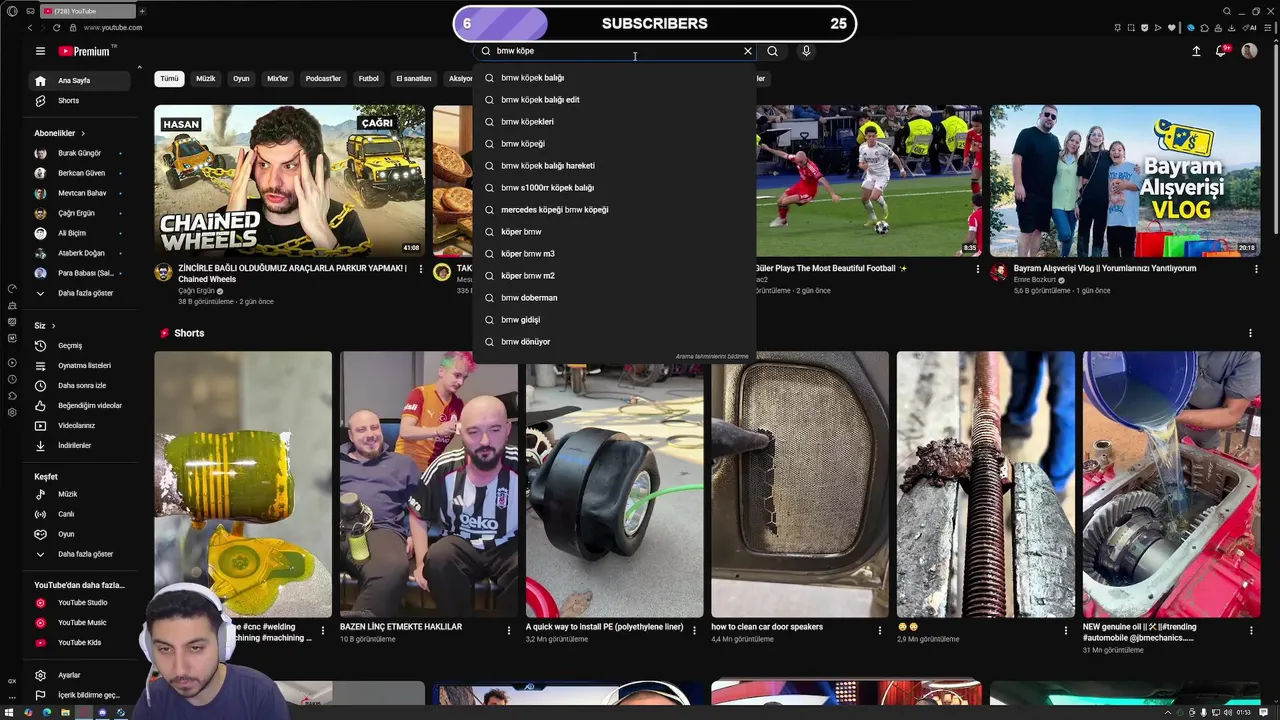
Task: Choose suggestion bmw köpekleri
Action: 614,122
